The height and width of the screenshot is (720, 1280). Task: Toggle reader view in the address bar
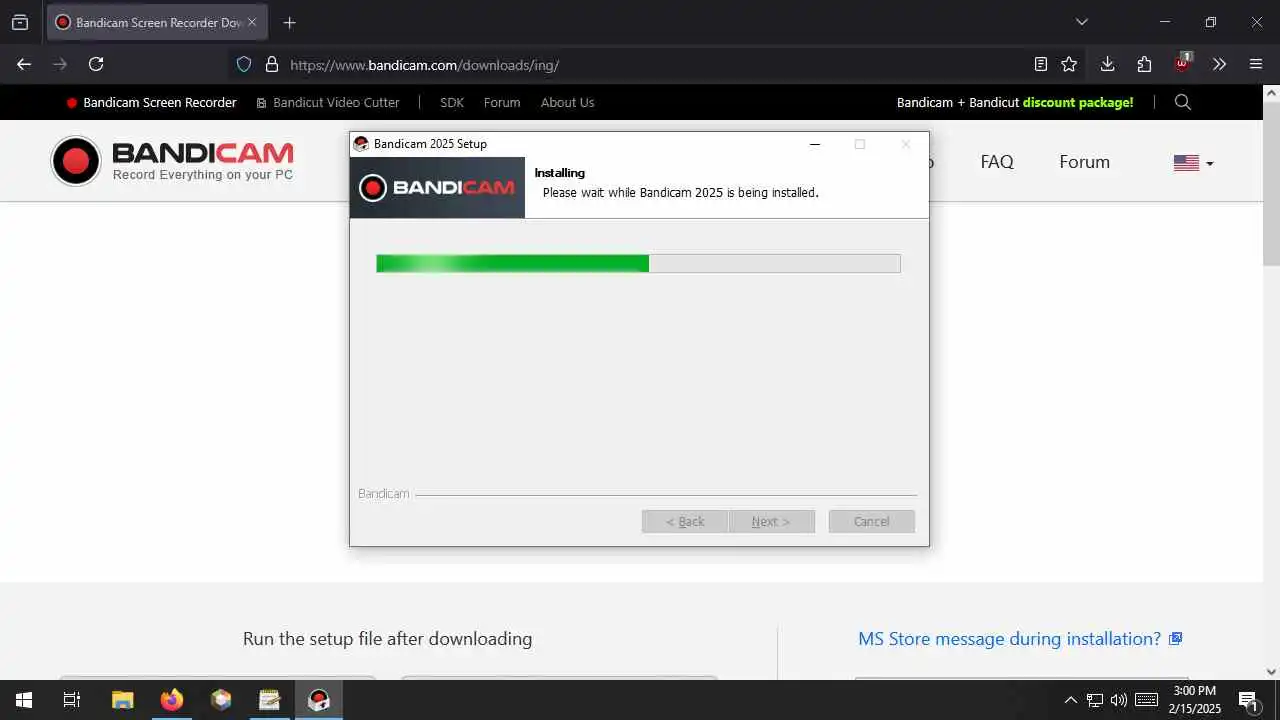pyautogui.click(x=1041, y=64)
